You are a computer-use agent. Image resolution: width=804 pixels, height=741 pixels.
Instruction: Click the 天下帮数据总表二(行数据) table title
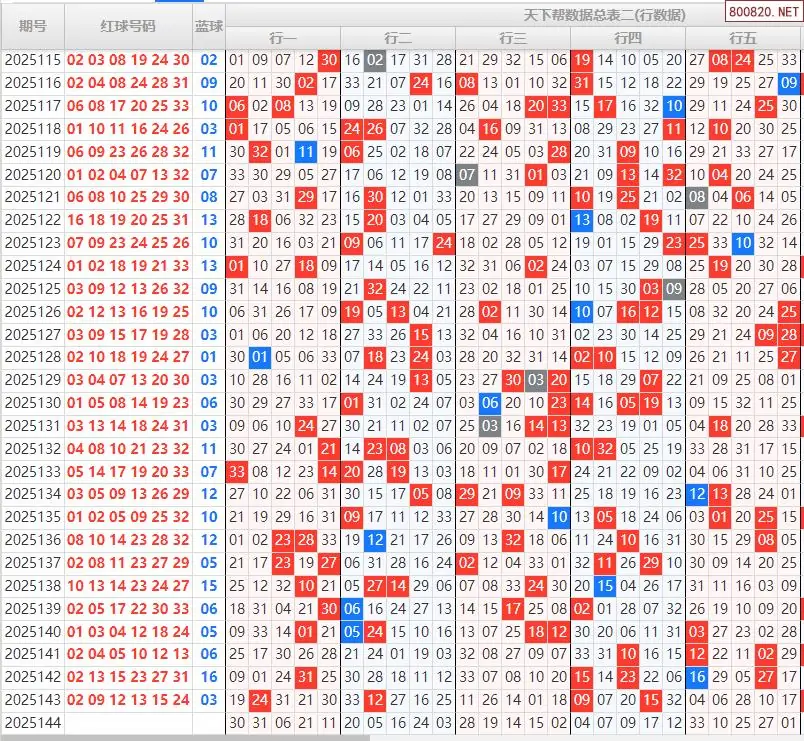(x=605, y=15)
